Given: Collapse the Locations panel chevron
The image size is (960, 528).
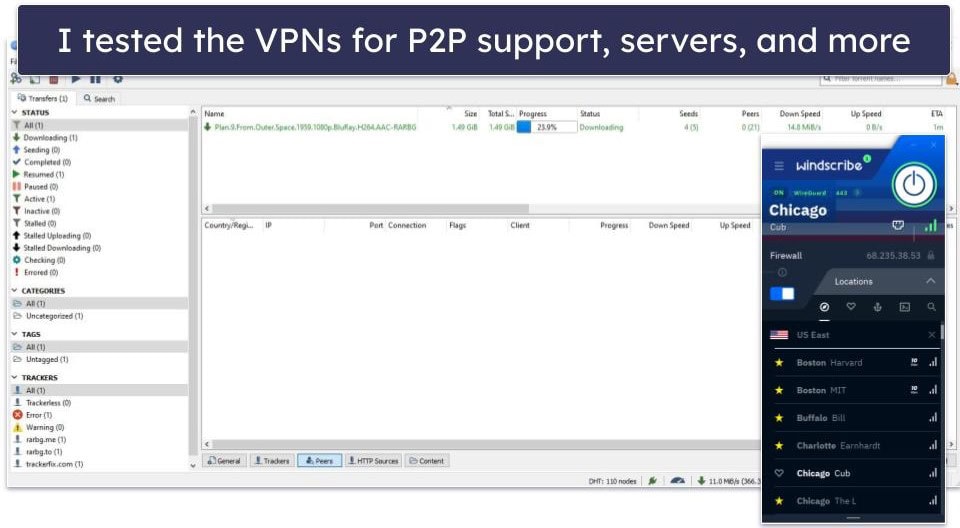Looking at the screenshot, I should tap(930, 281).
